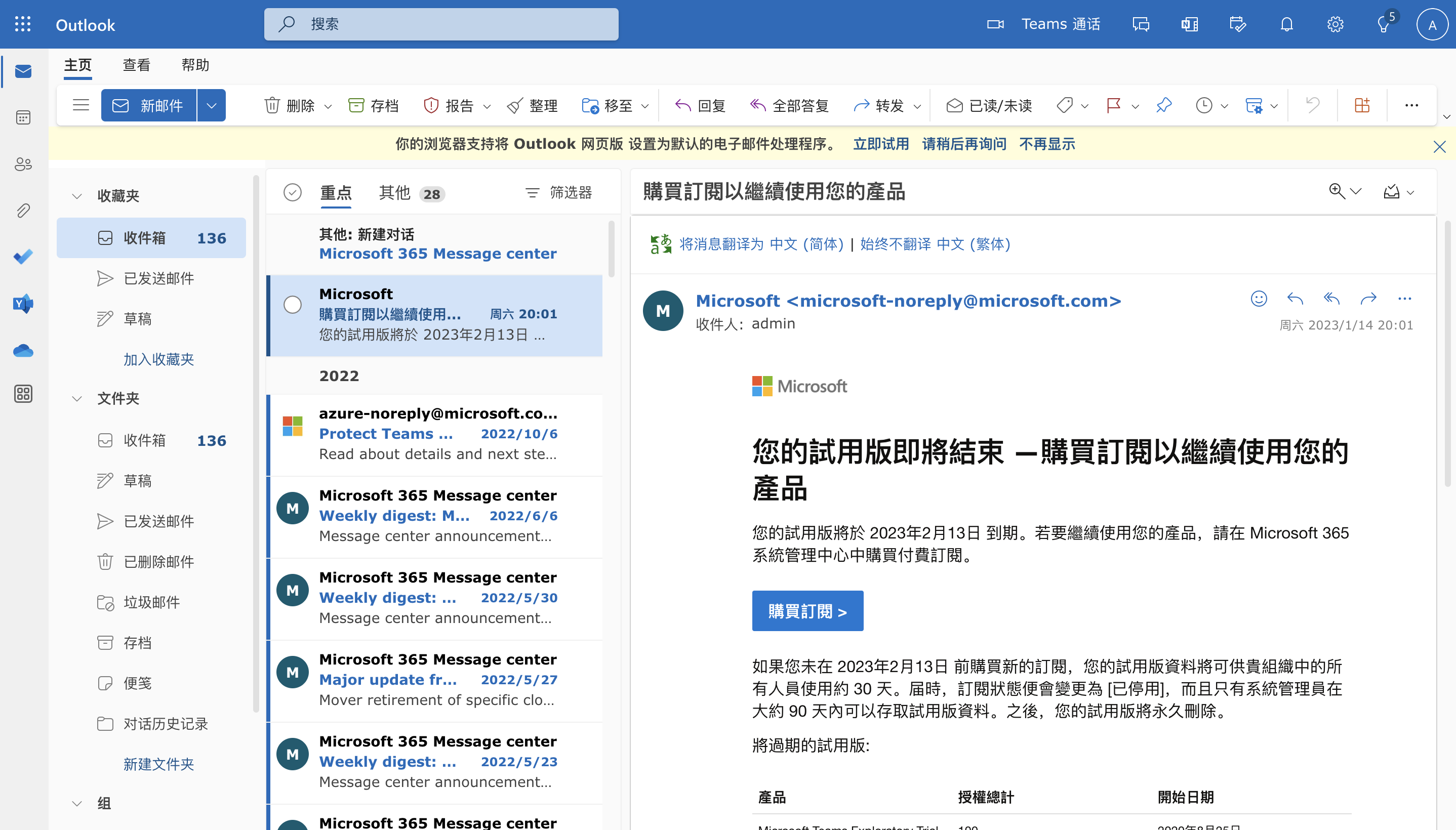Open more message actions ellipsis
Image resolution: width=1456 pixels, height=830 pixels.
1405,298
